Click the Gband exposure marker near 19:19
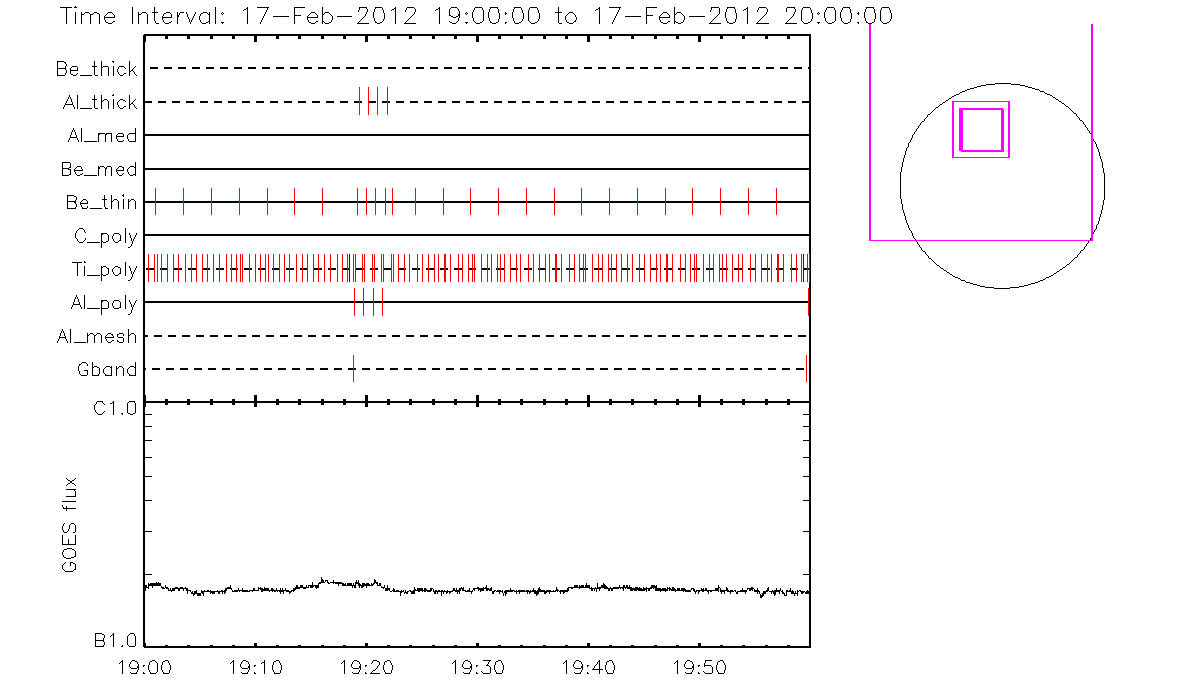Viewport: 1200px width, 700px height. (353, 369)
